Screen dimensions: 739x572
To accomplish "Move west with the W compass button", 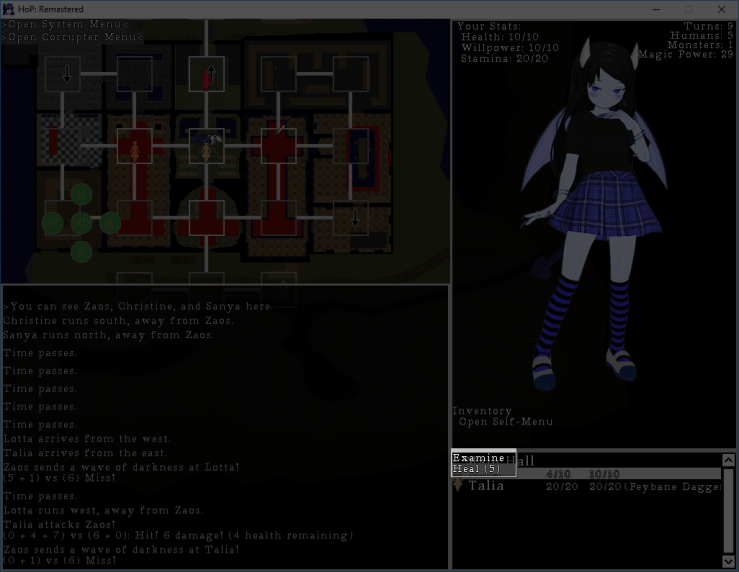I will pos(53,223).
